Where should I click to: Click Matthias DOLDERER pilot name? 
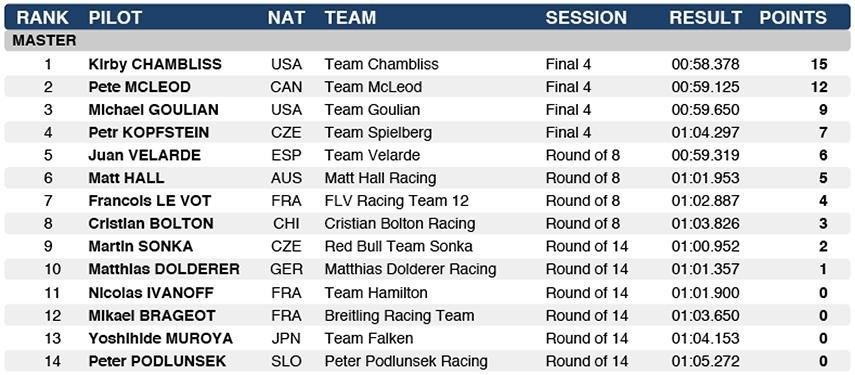[164, 270]
